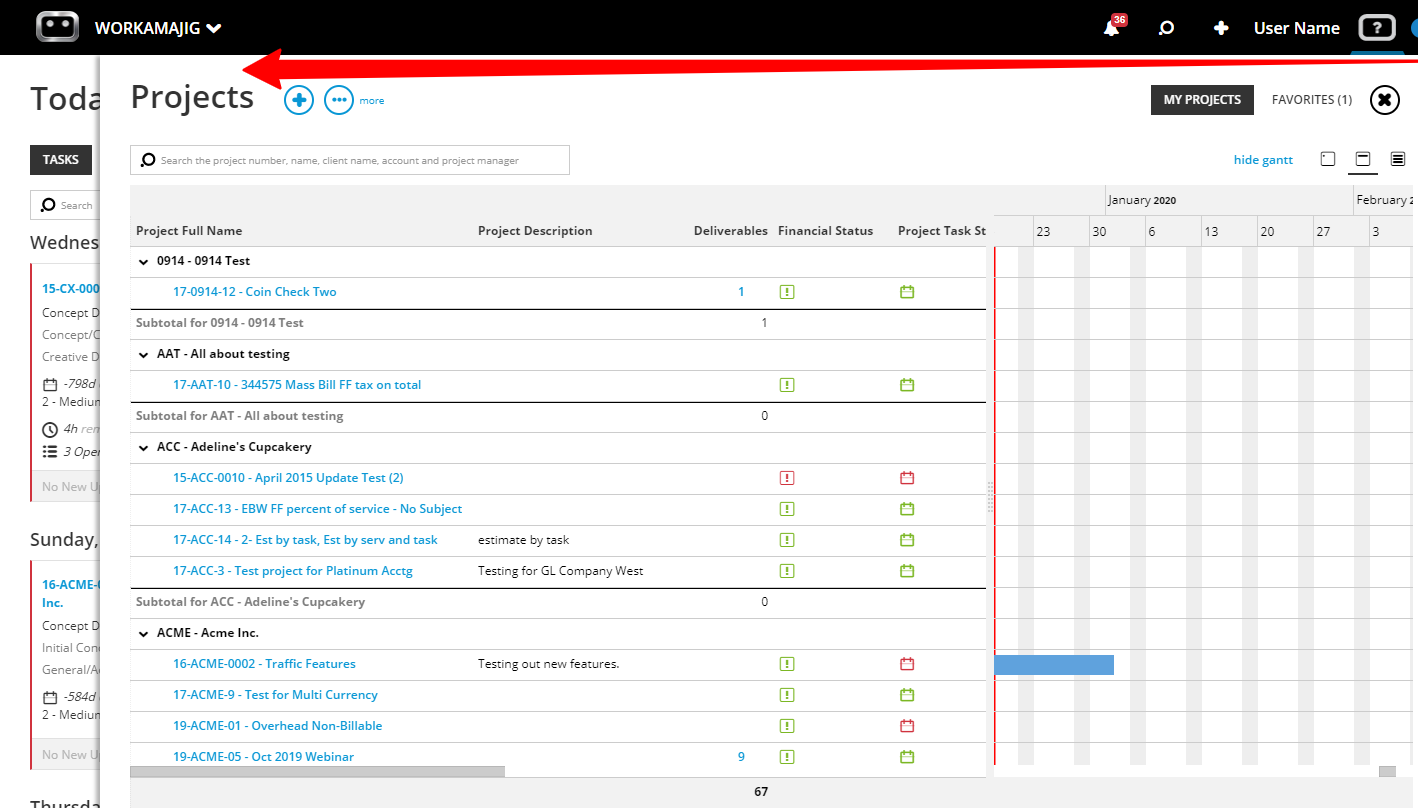The height and width of the screenshot is (808, 1418).
Task: Select the single pane view layout icon
Action: click(x=1328, y=159)
